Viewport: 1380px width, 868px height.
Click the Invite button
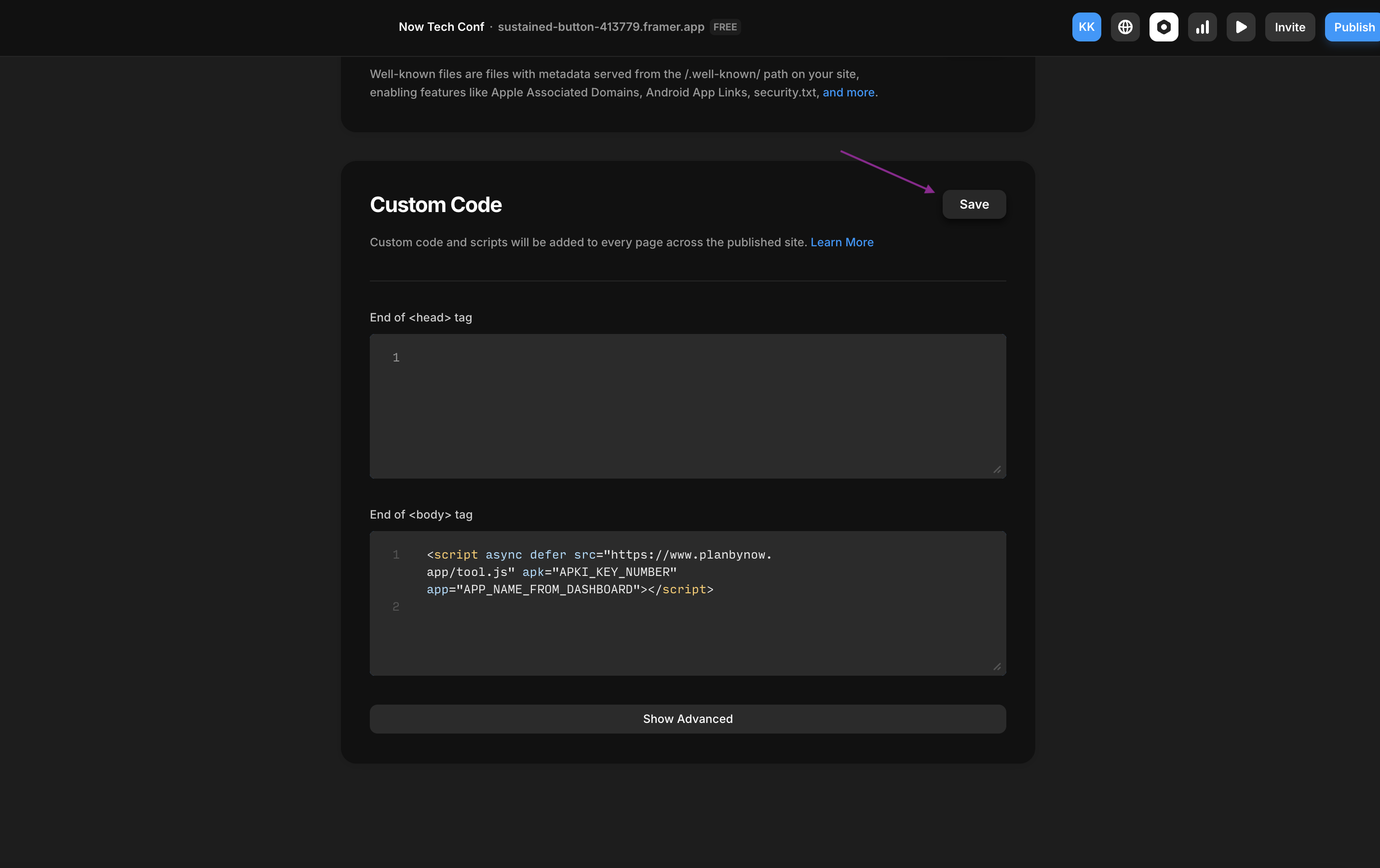click(x=1289, y=27)
